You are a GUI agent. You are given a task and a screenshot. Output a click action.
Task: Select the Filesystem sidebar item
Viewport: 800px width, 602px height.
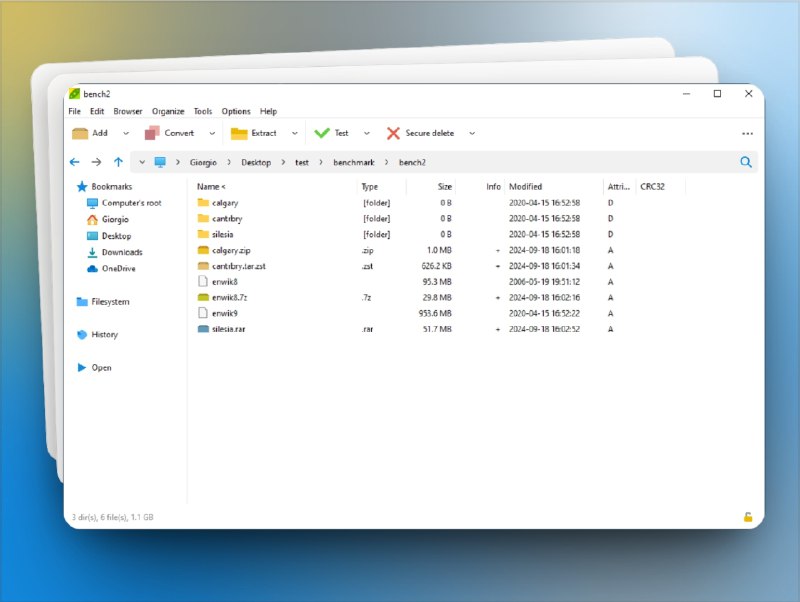[x=110, y=302]
